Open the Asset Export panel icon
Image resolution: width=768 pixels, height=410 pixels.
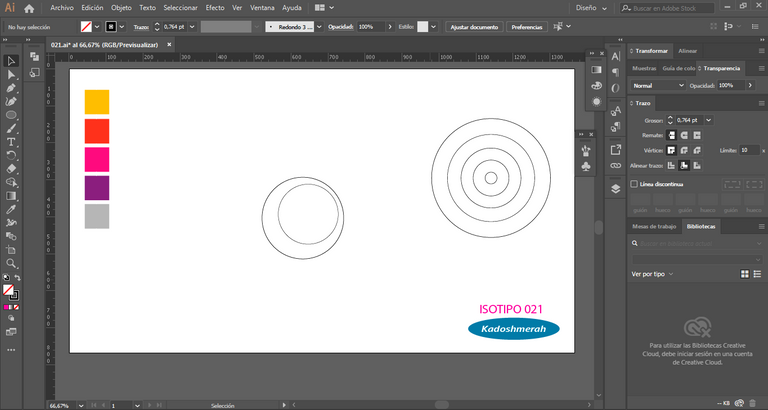(x=616, y=149)
